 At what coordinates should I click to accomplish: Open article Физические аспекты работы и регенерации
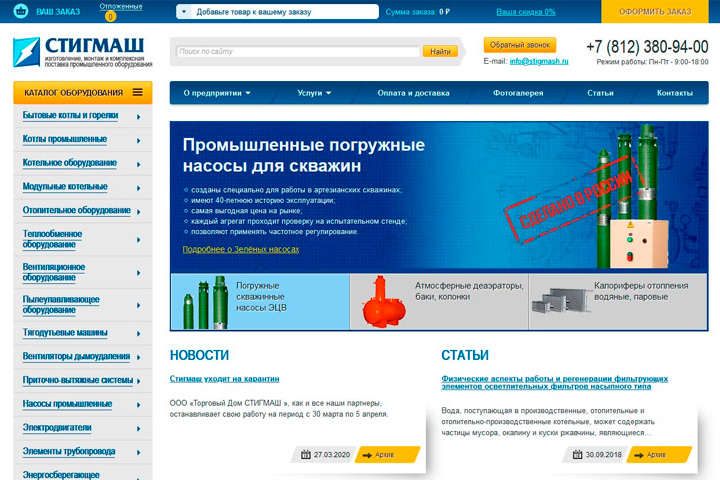[555, 382]
